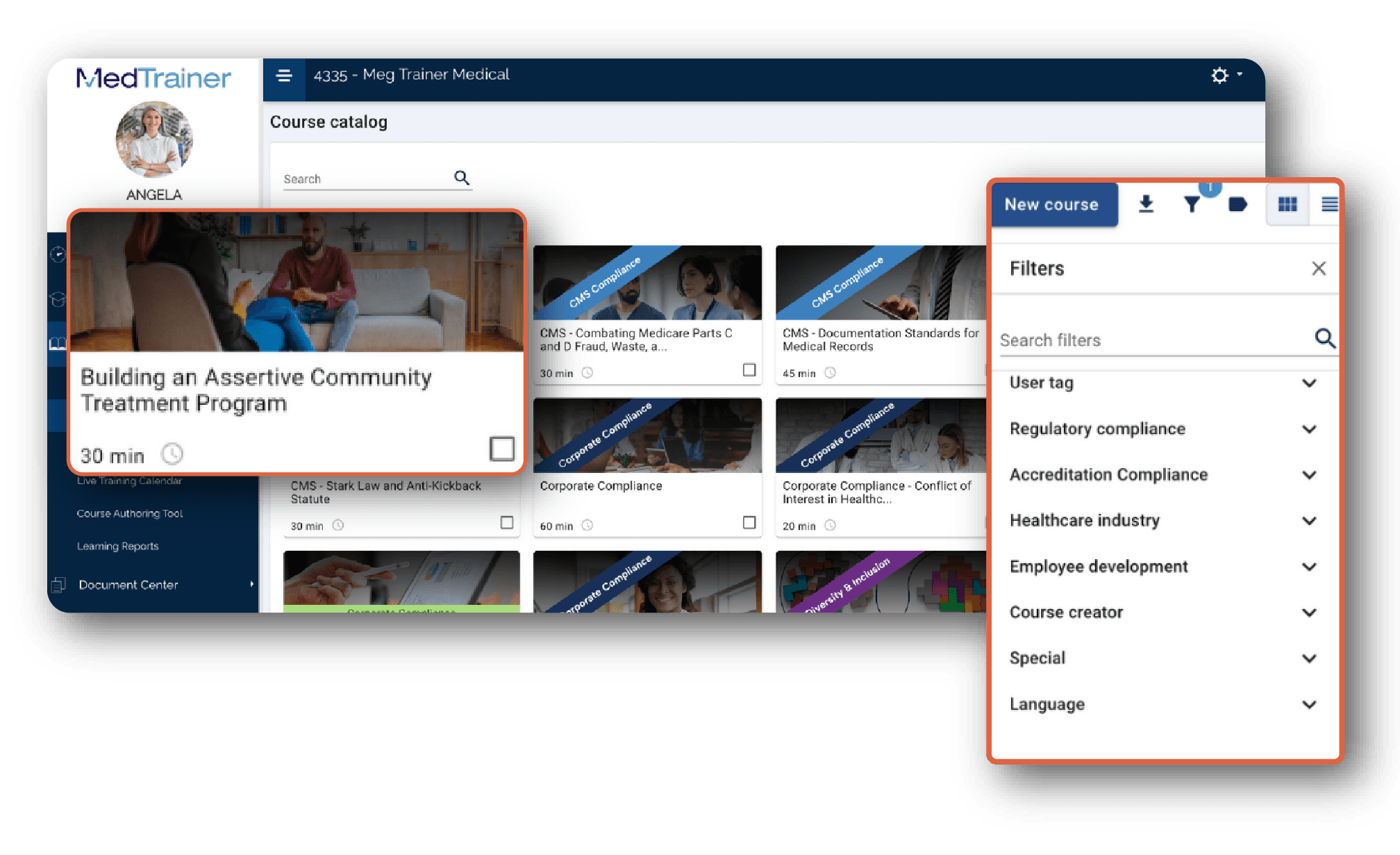Expand the User tag filter
The image size is (1400, 855).
[1308, 383]
